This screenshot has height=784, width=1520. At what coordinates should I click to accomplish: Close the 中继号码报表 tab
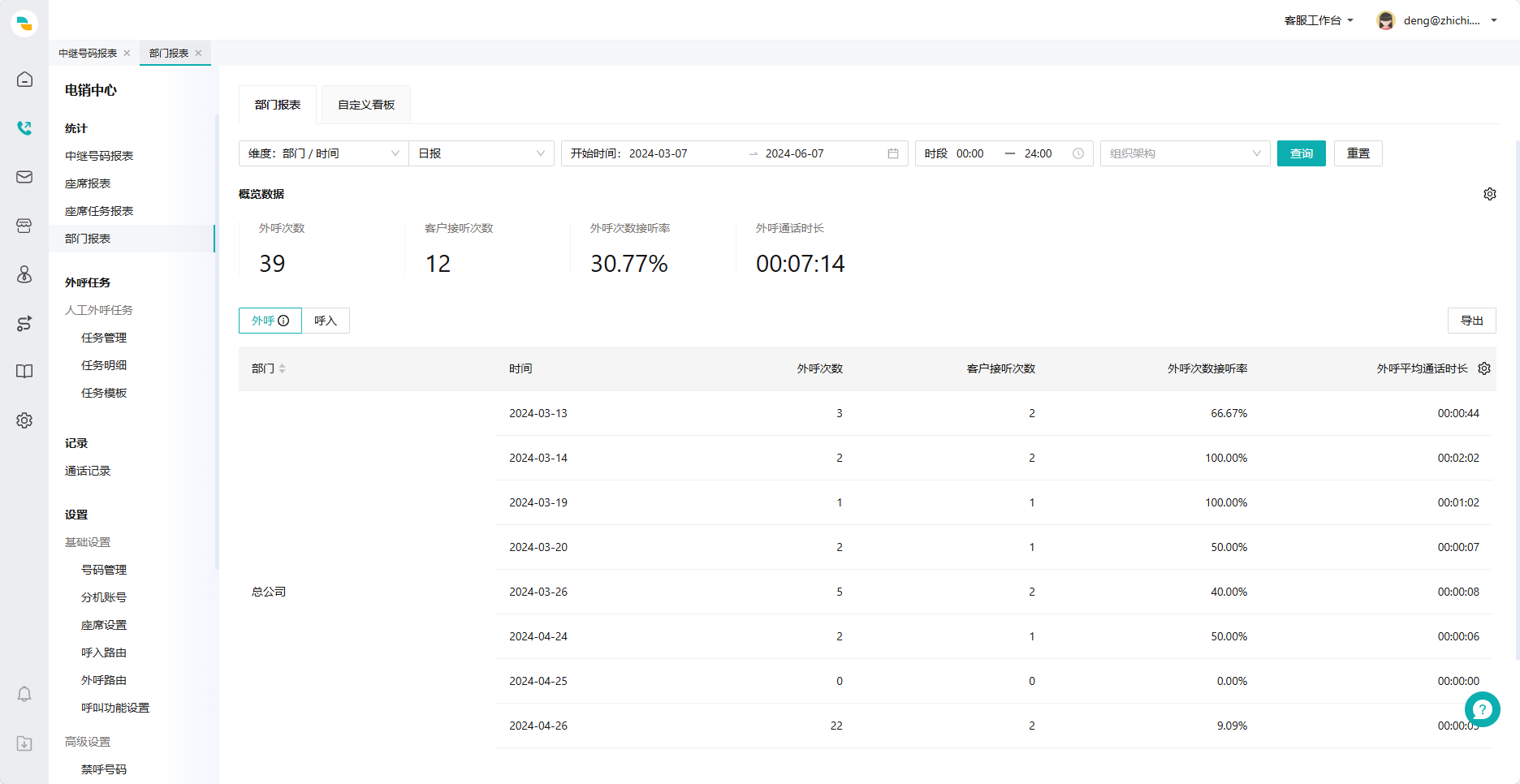click(127, 53)
